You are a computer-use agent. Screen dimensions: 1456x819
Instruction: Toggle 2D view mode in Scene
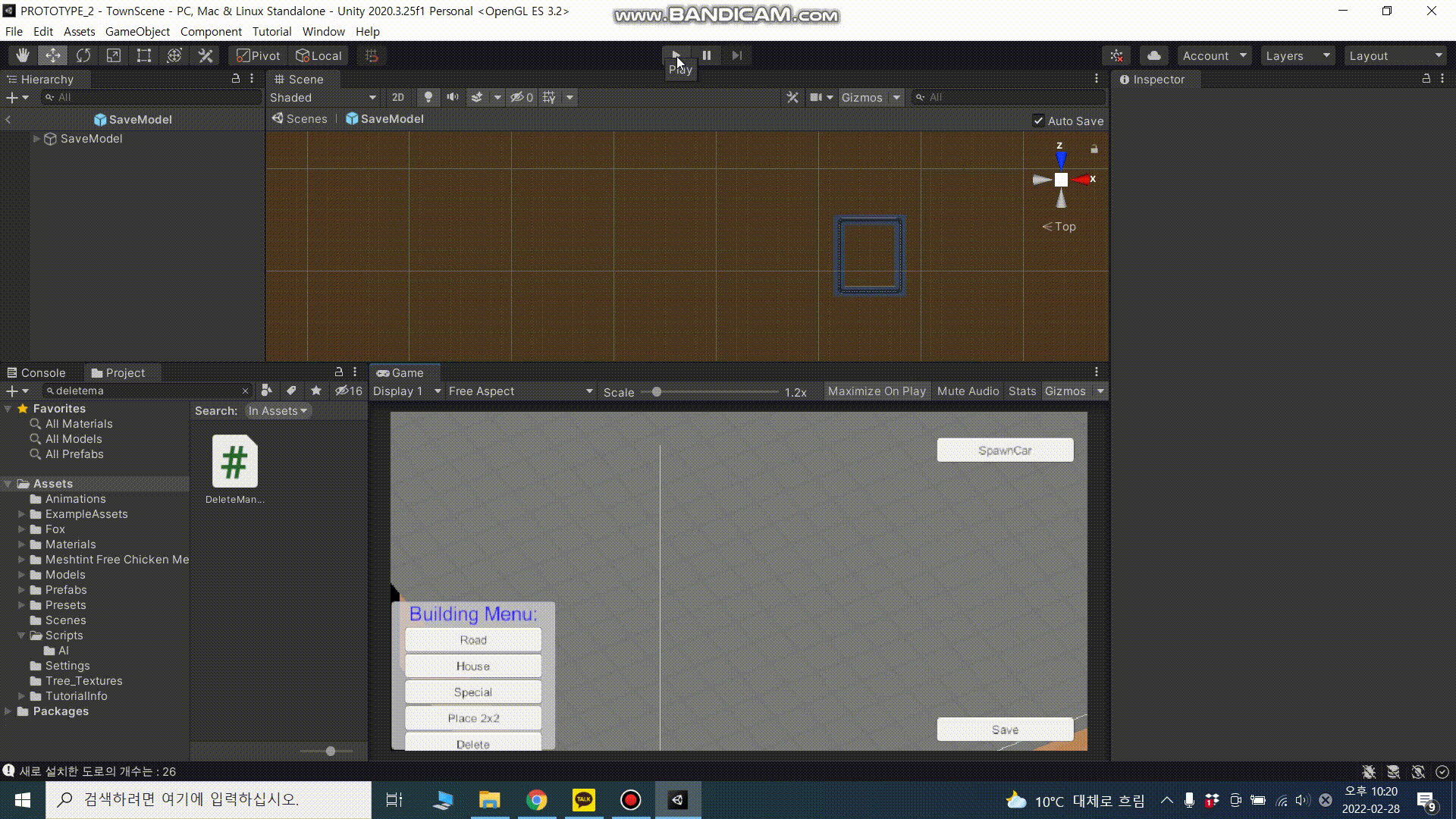click(x=398, y=97)
